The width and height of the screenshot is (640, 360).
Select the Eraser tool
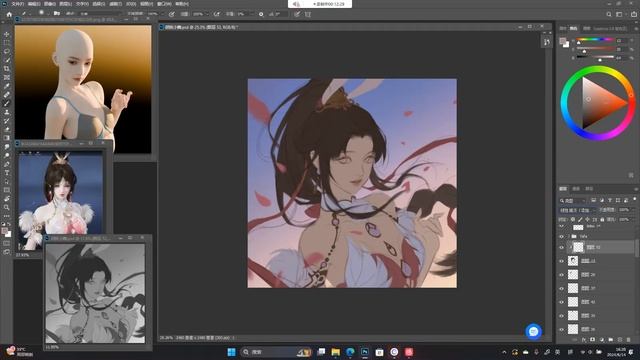[7, 129]
